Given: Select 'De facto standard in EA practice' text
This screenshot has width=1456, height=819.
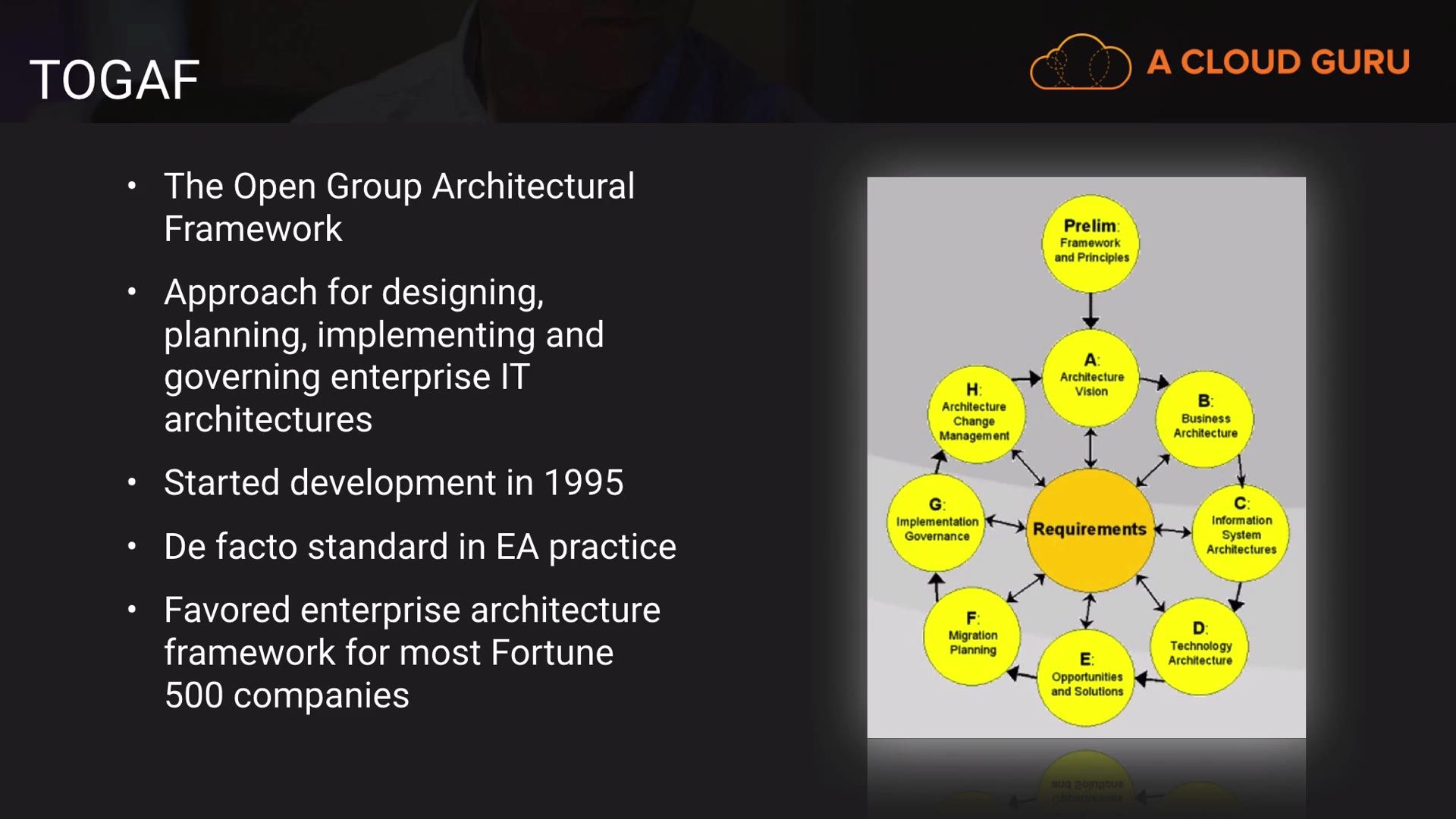Looking at the screenshot, I should click(x=419, y=547).
